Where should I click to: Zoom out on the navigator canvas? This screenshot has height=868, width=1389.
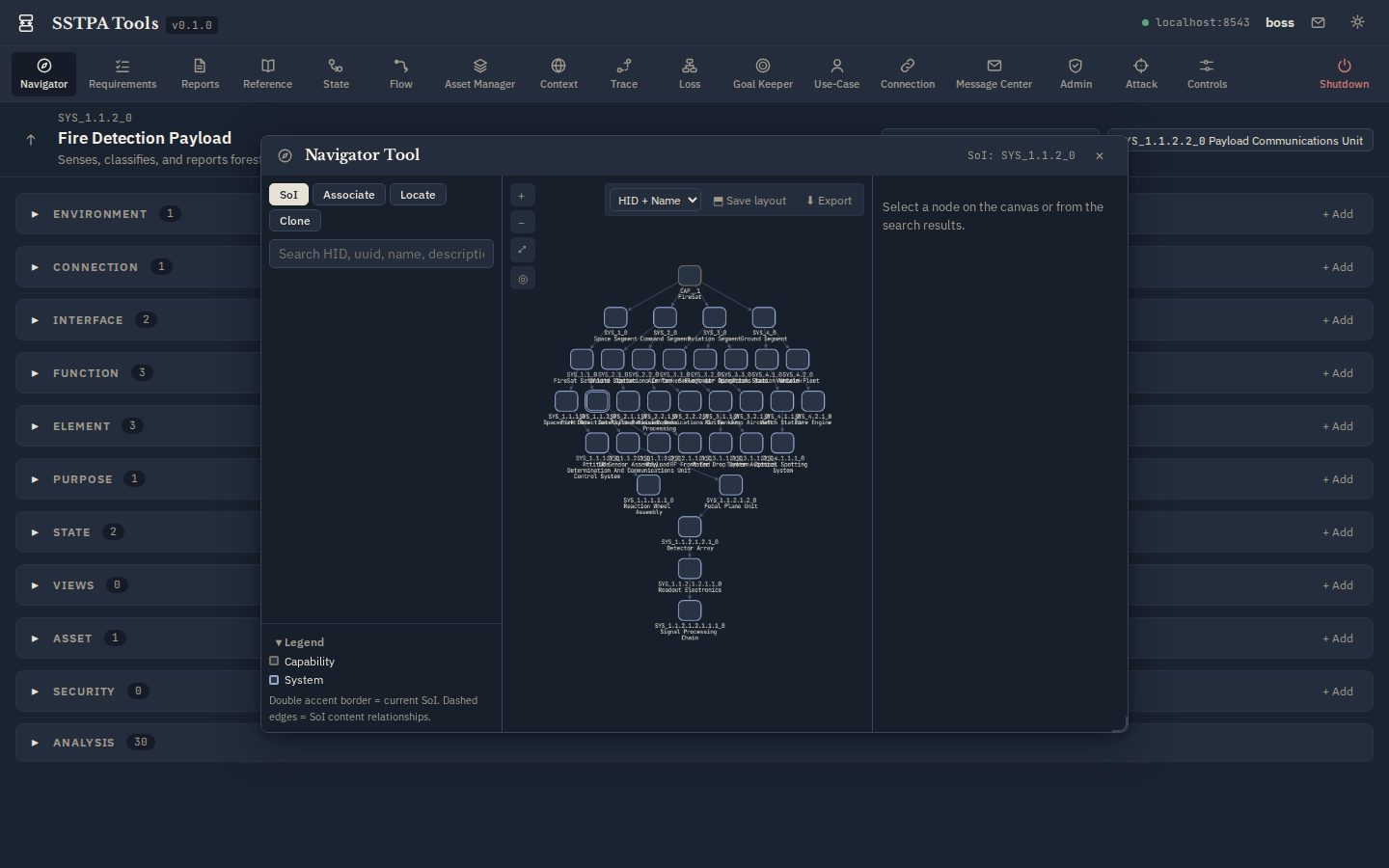tap(522, 223)
